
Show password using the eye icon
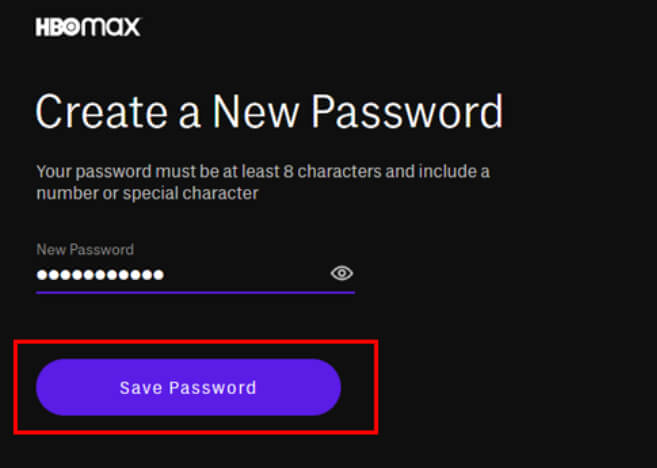tap(342, 274)
